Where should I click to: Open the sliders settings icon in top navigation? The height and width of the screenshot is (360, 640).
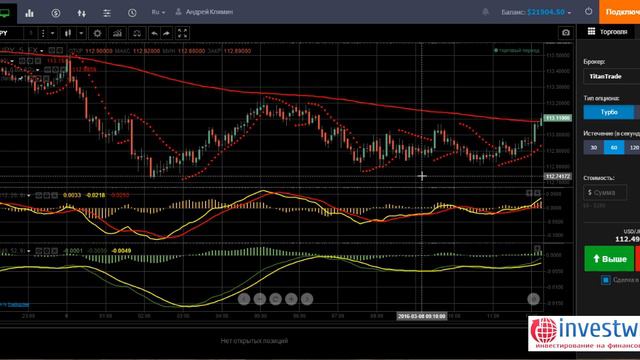(x=107, y=13)
